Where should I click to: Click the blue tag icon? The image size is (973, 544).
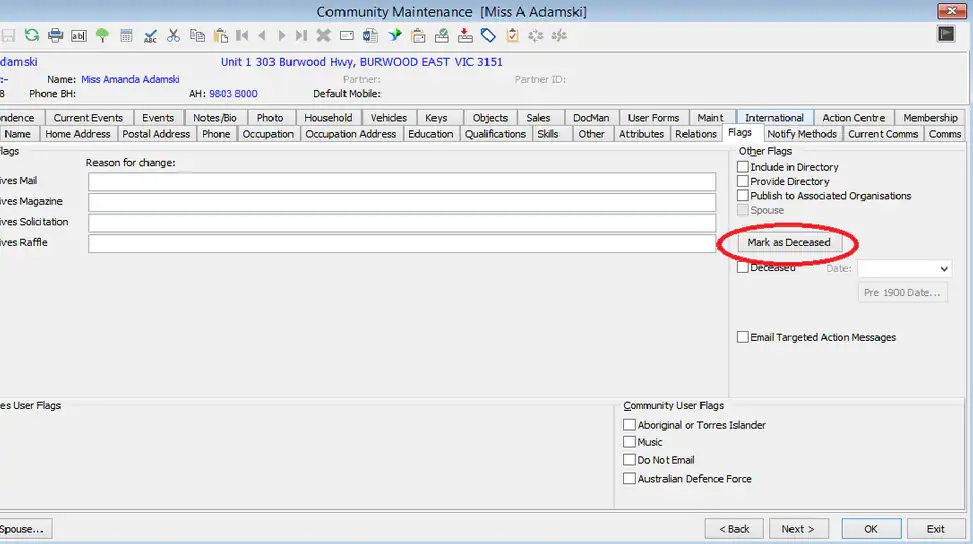pyautogui.click(x=488, y=35)
